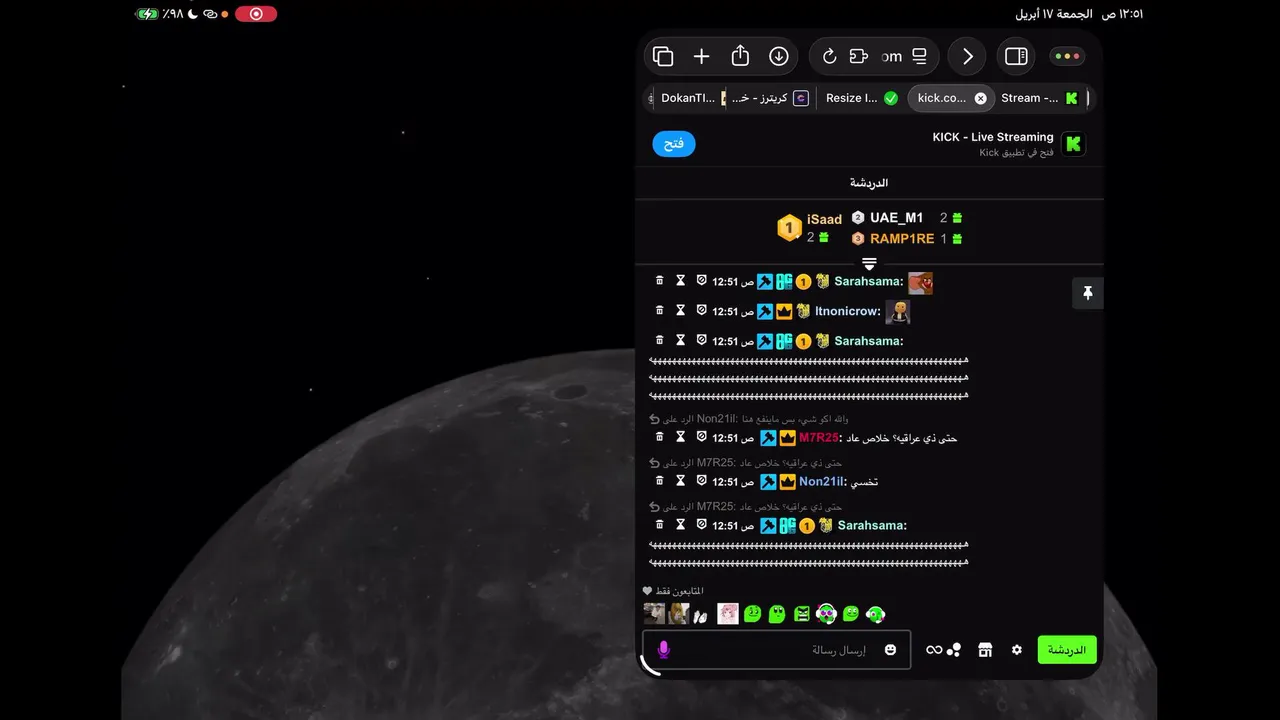Timeout first Sarahsama message with hourglass icon
The width and height of the screenshot is (1280, 720).
point(680,281)
